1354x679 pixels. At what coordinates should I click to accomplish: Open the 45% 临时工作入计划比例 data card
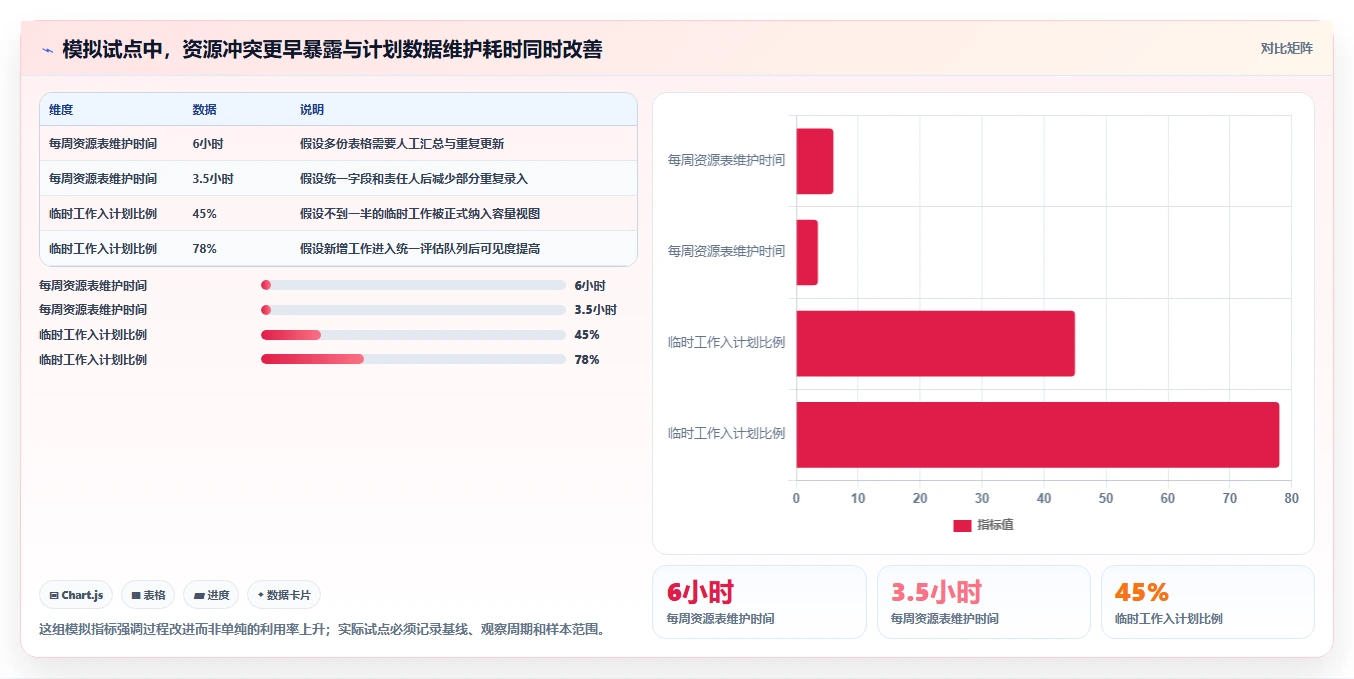point(1208,602)
